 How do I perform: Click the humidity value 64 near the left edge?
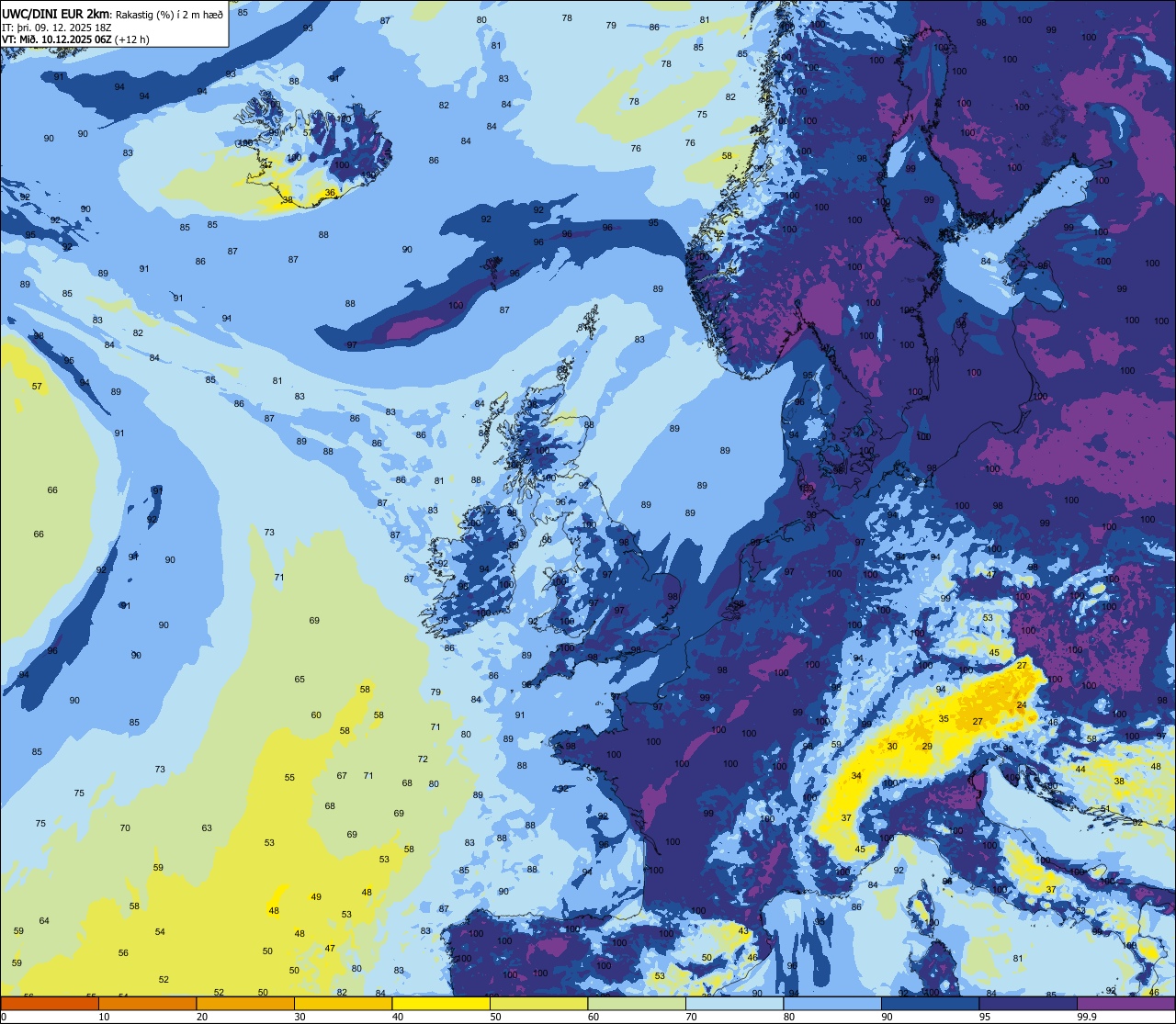click(x=44, y=921)
